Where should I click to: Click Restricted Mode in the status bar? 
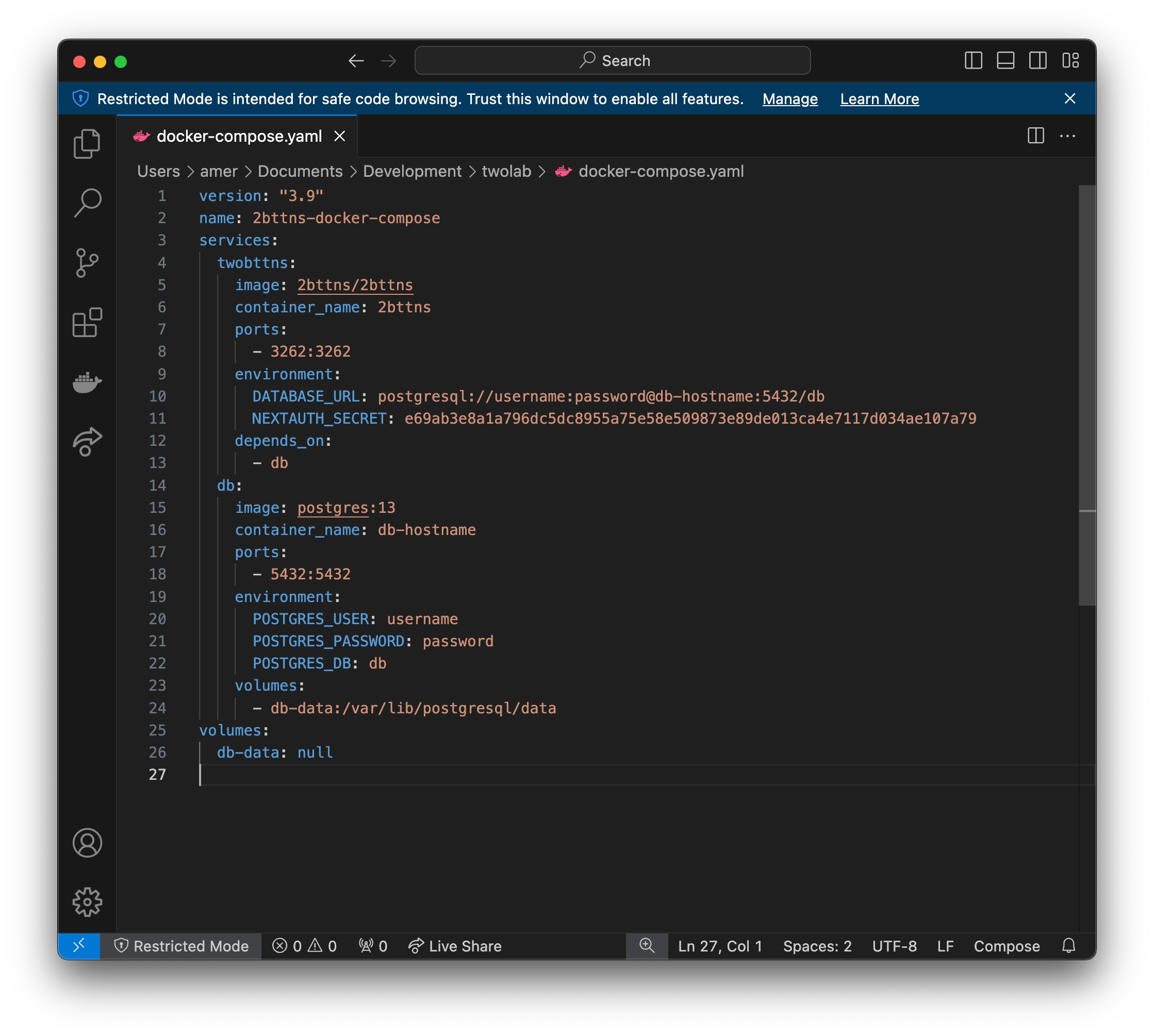pos(181,946)
